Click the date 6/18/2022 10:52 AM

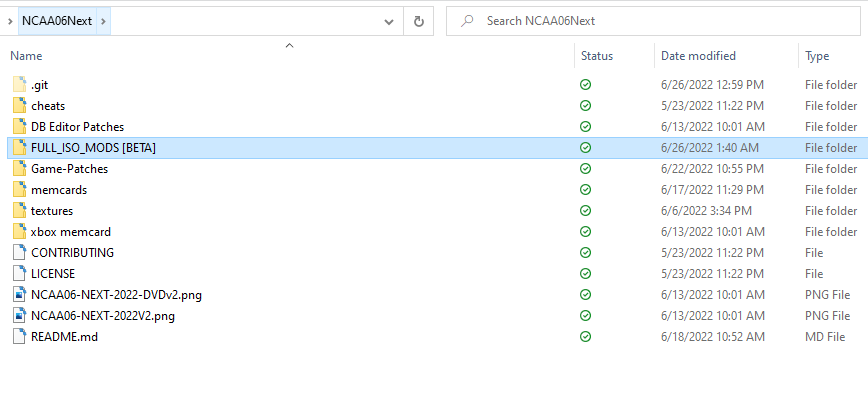click(712, 337)
